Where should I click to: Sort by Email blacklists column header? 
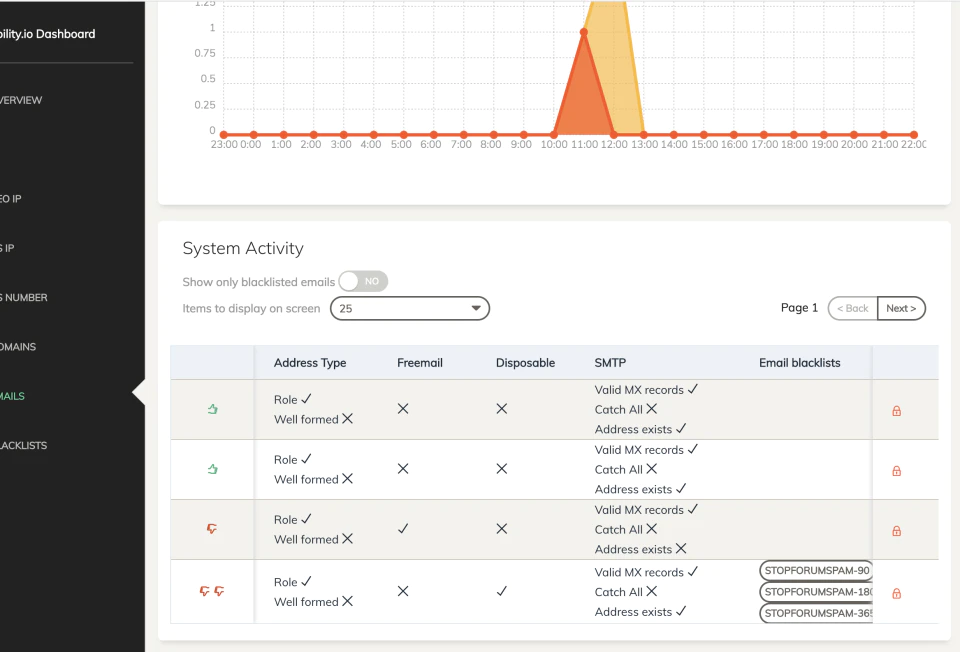[800, 362]
